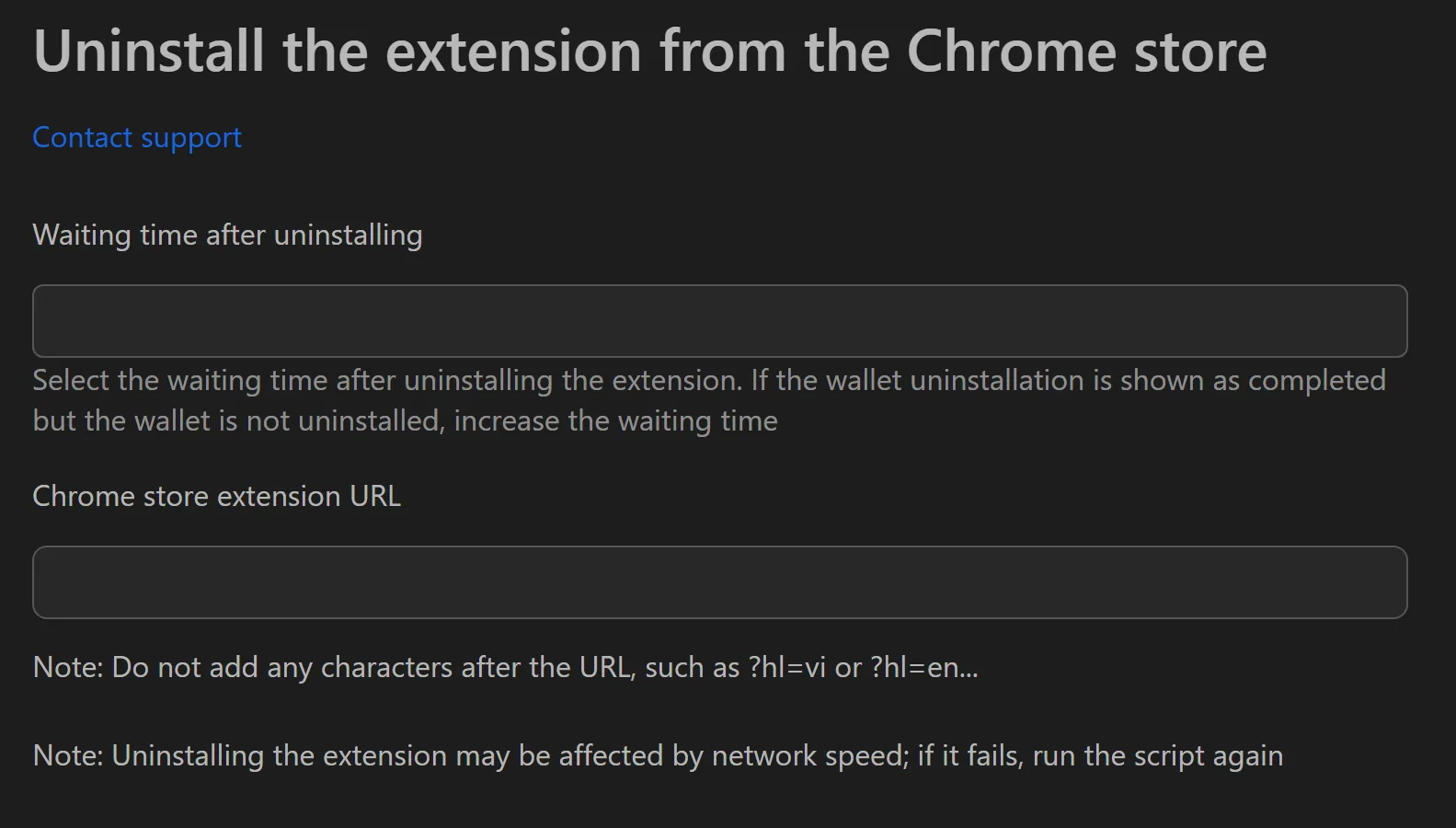The width and height of the screenshot is (1456, 828).
Task: Click the Waiting time after uninstalling label
Action: (227, 235)
